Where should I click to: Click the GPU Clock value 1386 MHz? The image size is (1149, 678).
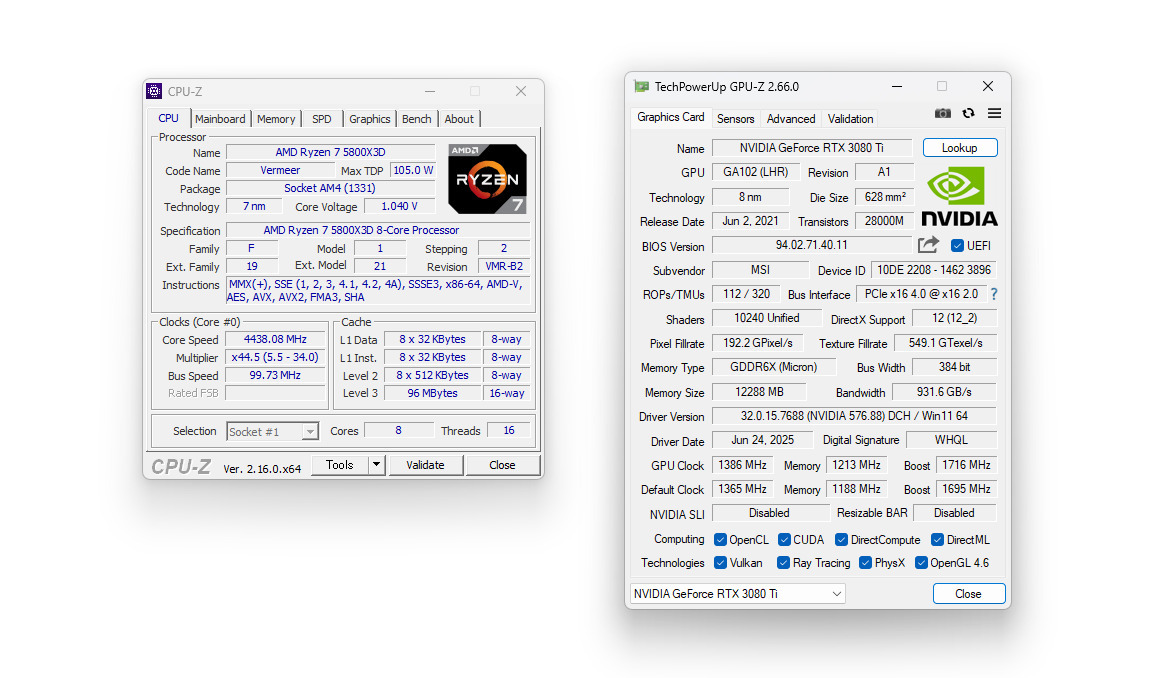[x=742, y=465]
